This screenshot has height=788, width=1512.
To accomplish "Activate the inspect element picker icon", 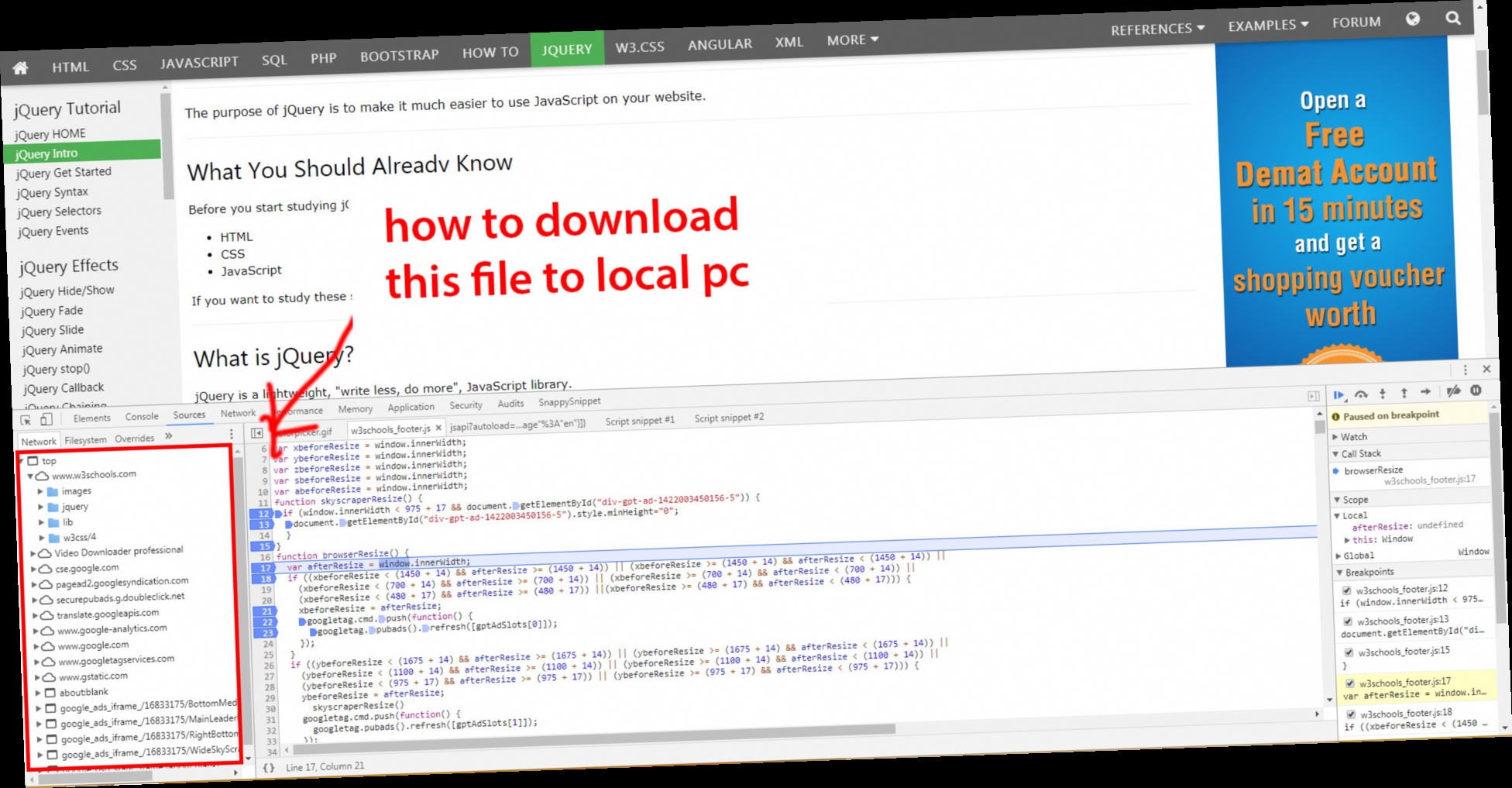I will pos(26,420).
